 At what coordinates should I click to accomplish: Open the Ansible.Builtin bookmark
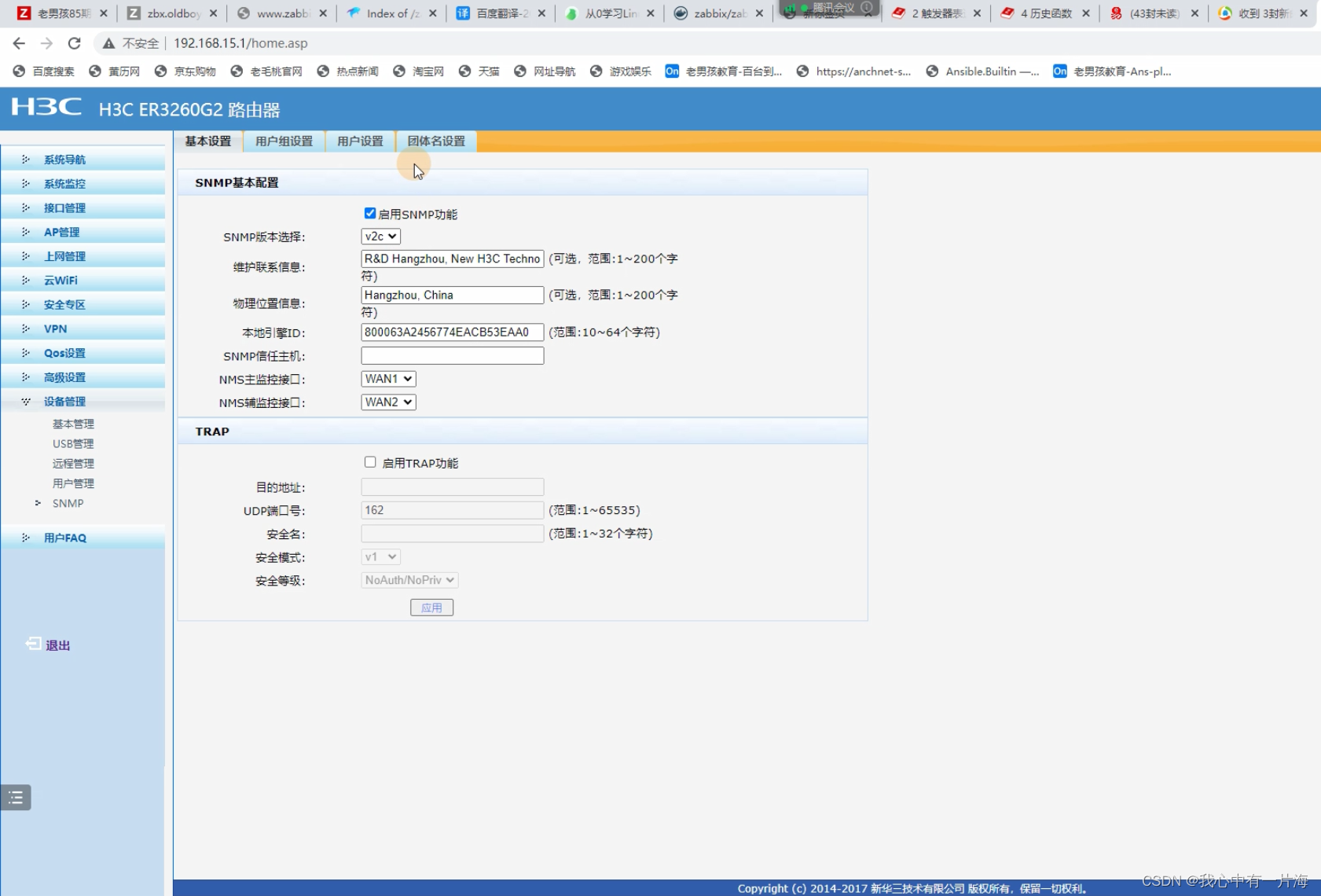coord(983,72)
